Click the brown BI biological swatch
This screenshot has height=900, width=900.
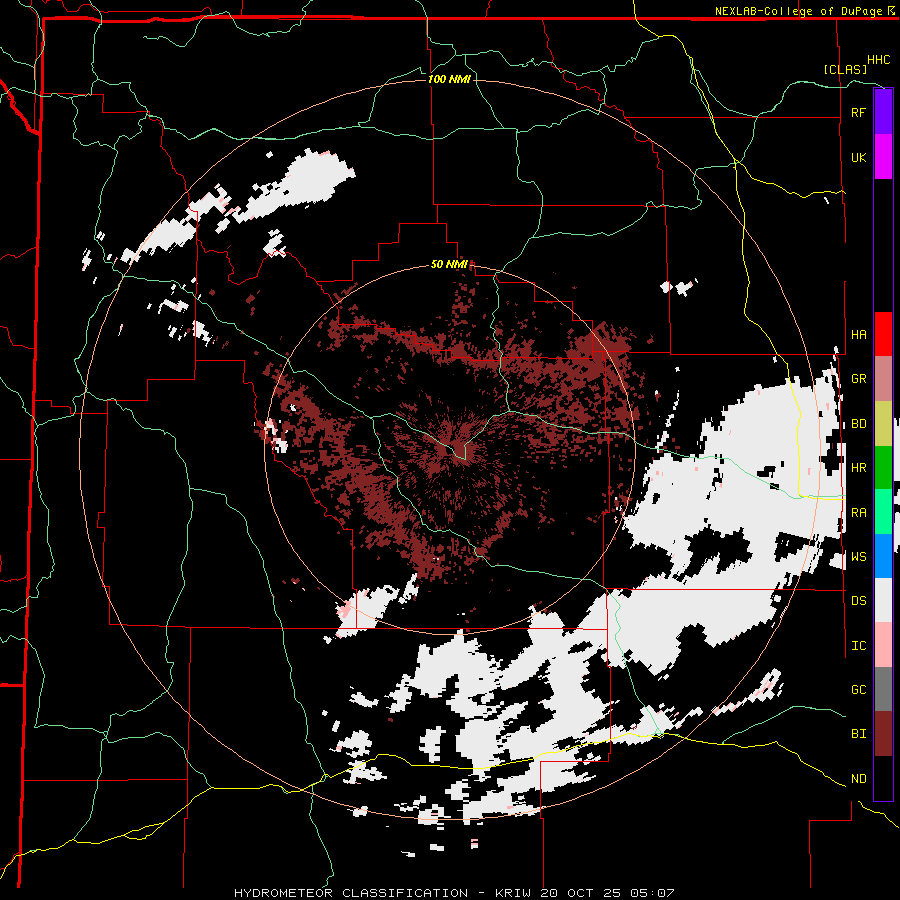pos(883,734)
